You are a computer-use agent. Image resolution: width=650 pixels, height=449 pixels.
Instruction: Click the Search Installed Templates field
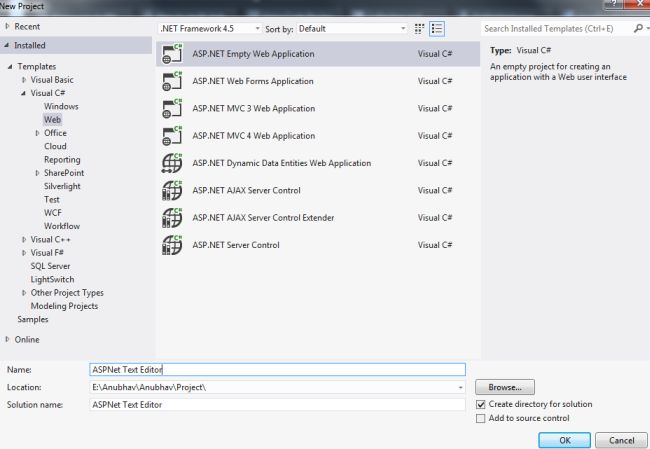pos(556,29)
